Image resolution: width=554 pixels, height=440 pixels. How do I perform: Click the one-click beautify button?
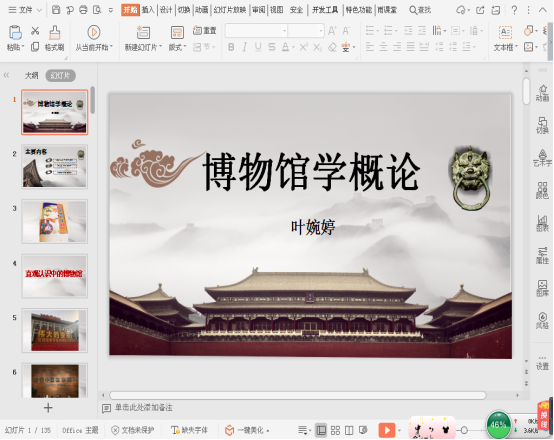247,430
